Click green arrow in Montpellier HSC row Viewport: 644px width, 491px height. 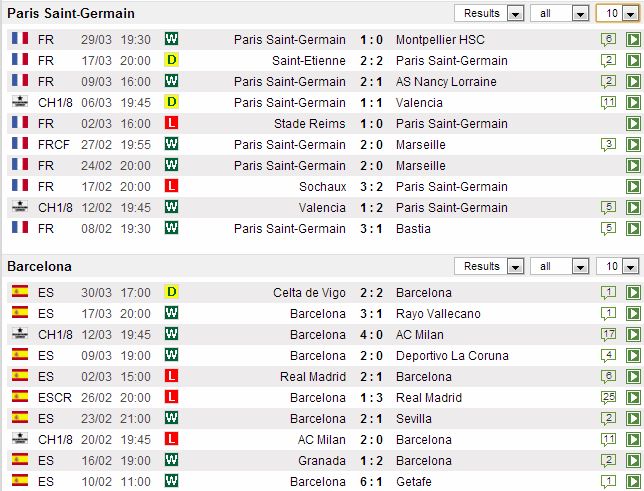632,40
